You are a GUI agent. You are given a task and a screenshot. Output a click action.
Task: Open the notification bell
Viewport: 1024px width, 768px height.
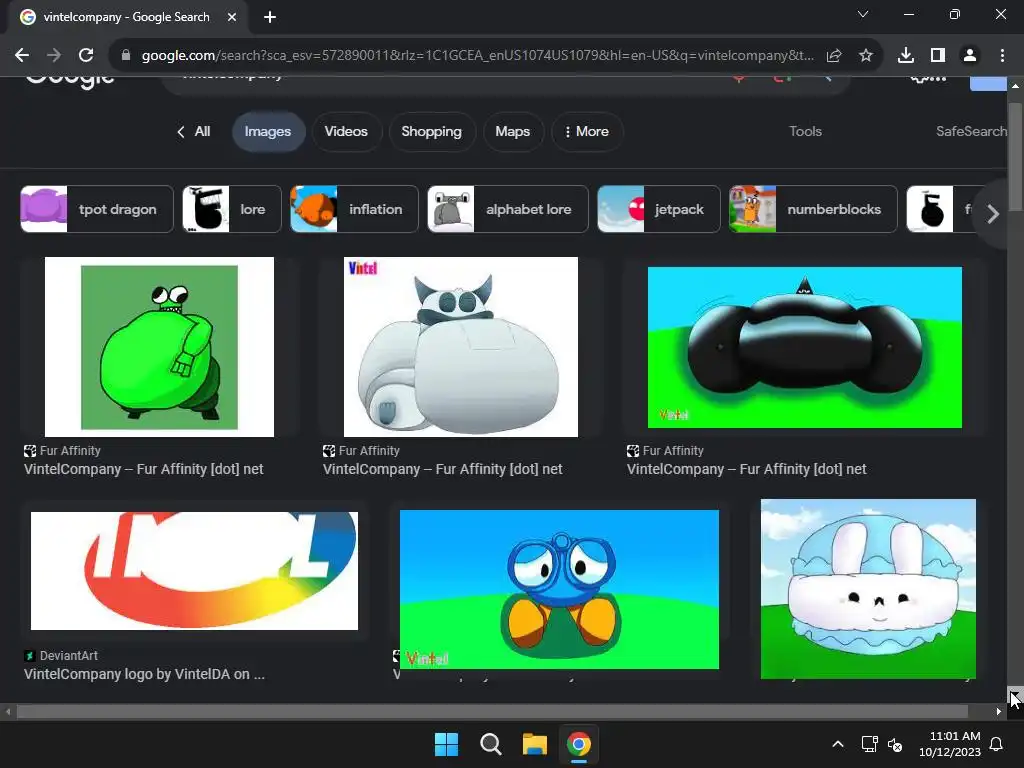(x=997, y=744)
